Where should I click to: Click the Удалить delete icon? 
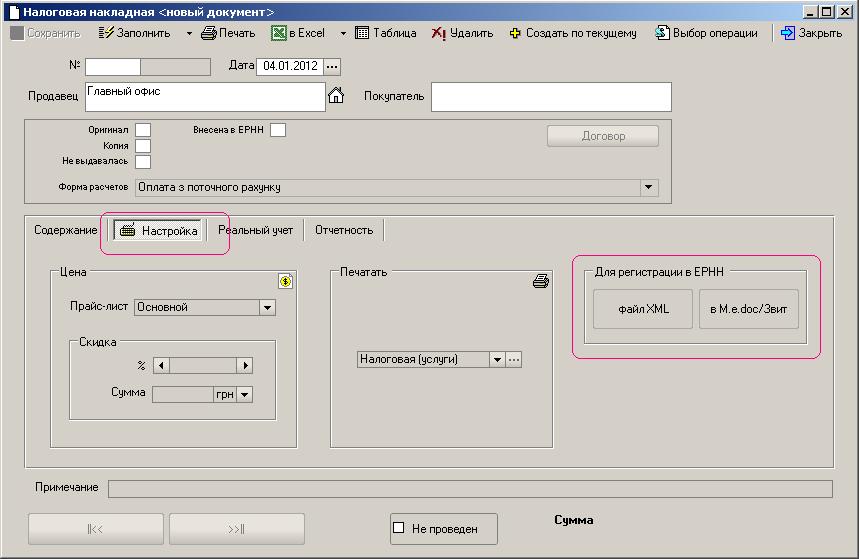point(439,33)
